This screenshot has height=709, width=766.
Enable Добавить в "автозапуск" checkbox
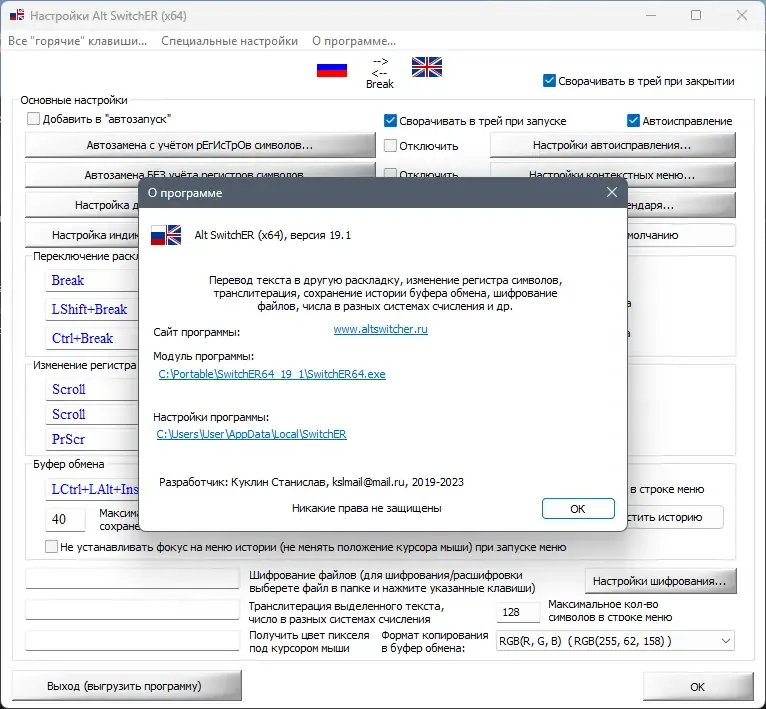tap(33, 119)
